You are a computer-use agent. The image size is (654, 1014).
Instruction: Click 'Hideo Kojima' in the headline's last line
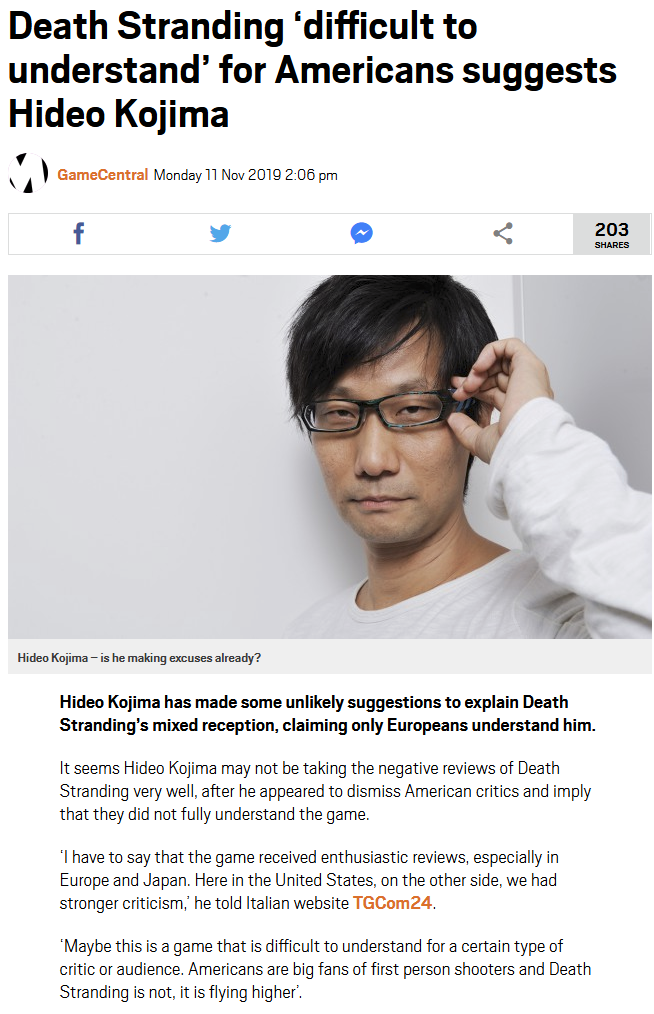(119, 114)
